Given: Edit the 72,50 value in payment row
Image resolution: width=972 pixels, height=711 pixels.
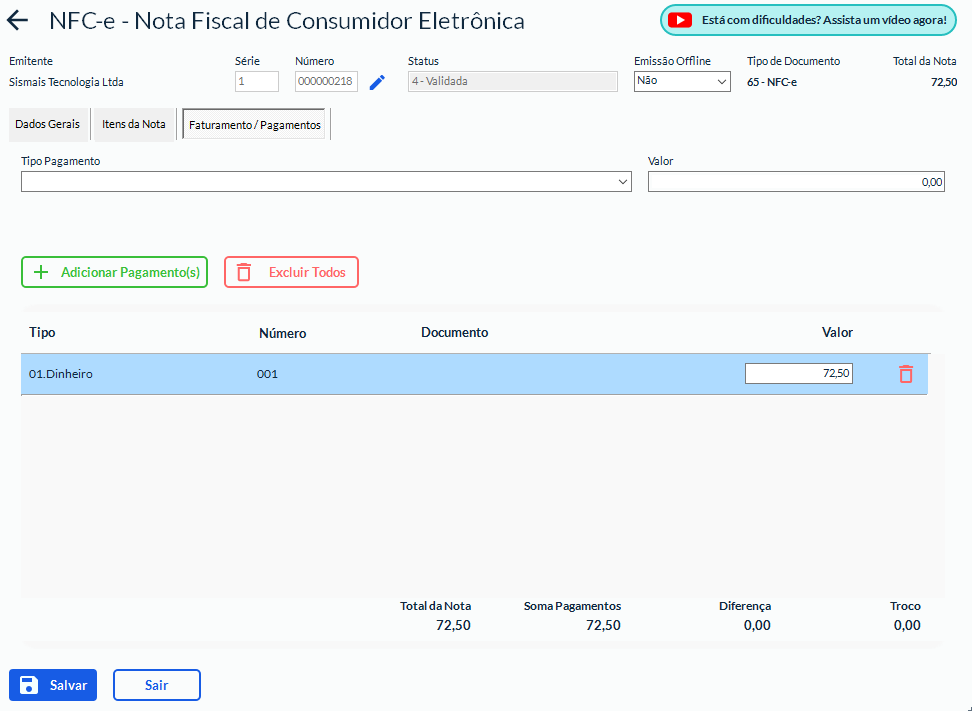Looking at the screenshot, I should click(x=798, y=373).
